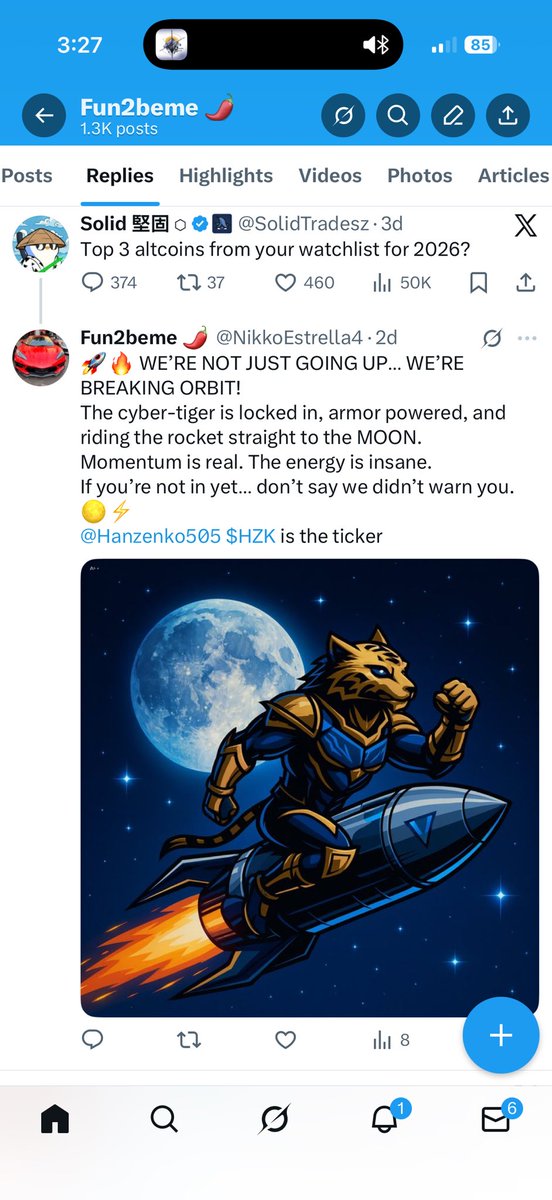Switch to the Highlights tab
This screenshot has width=552, height=1200.
(x=226, y=175)
